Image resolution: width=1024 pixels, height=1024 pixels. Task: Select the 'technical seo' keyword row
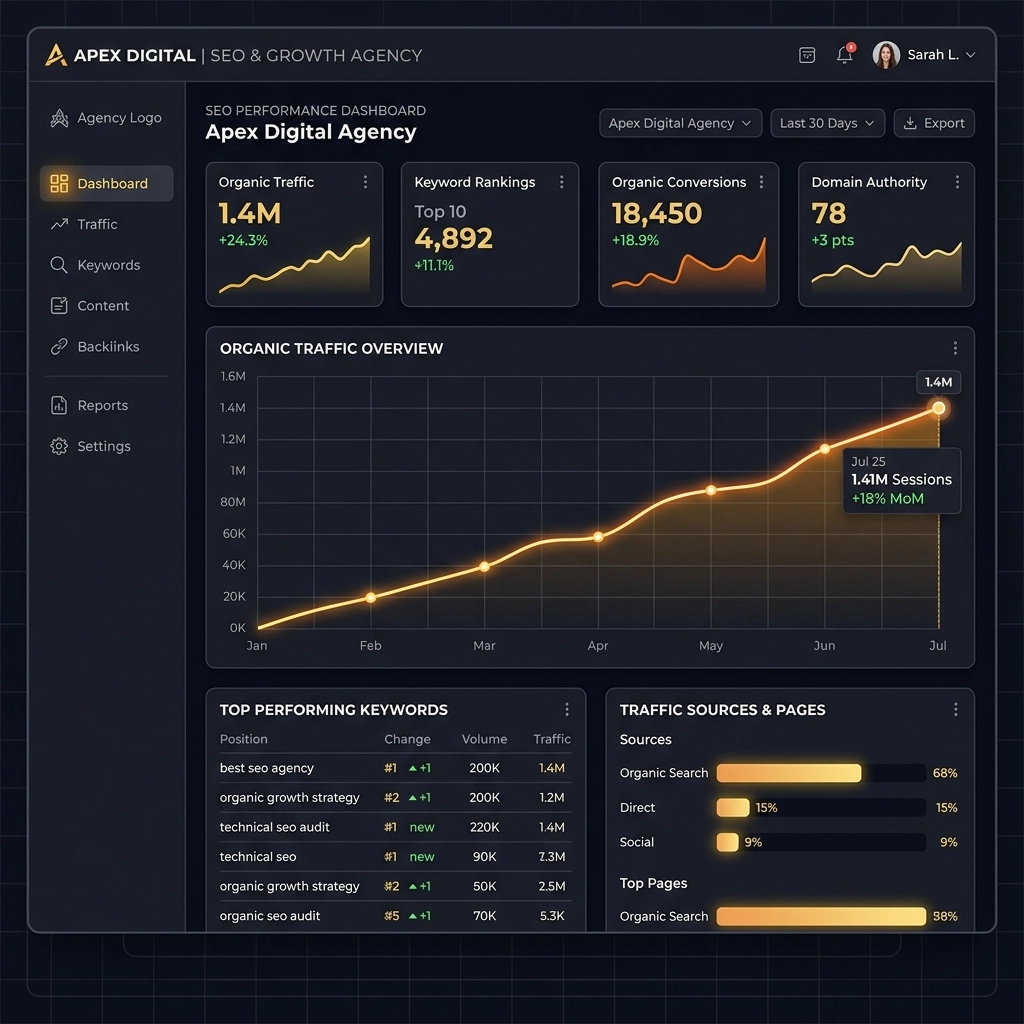tap(395, 857)
